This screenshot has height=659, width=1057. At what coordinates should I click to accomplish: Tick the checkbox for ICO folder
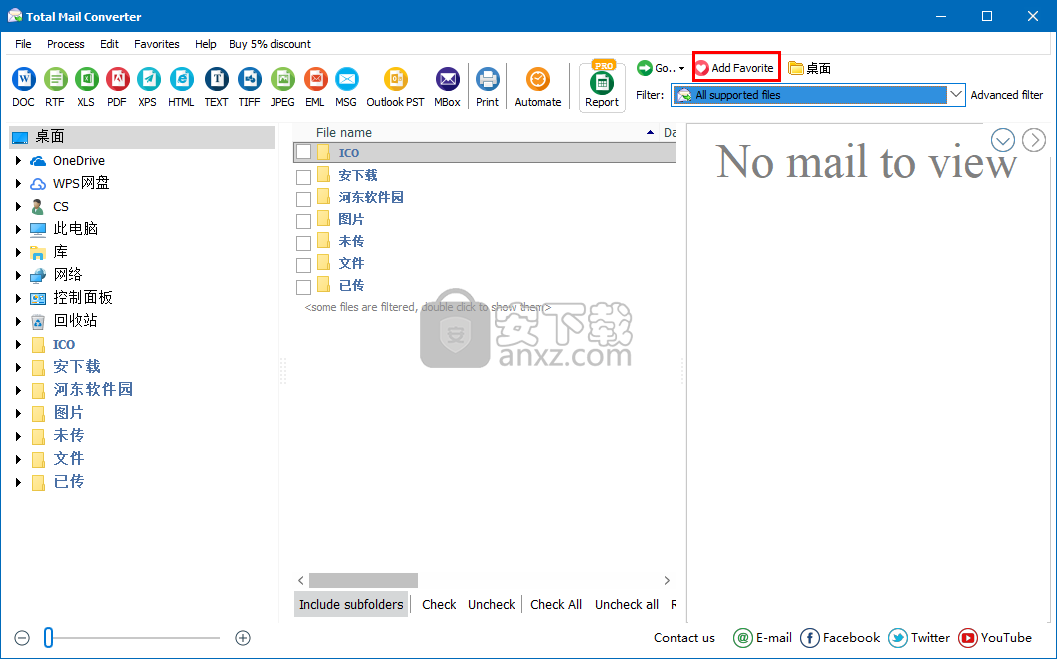[x=303, y=153]
